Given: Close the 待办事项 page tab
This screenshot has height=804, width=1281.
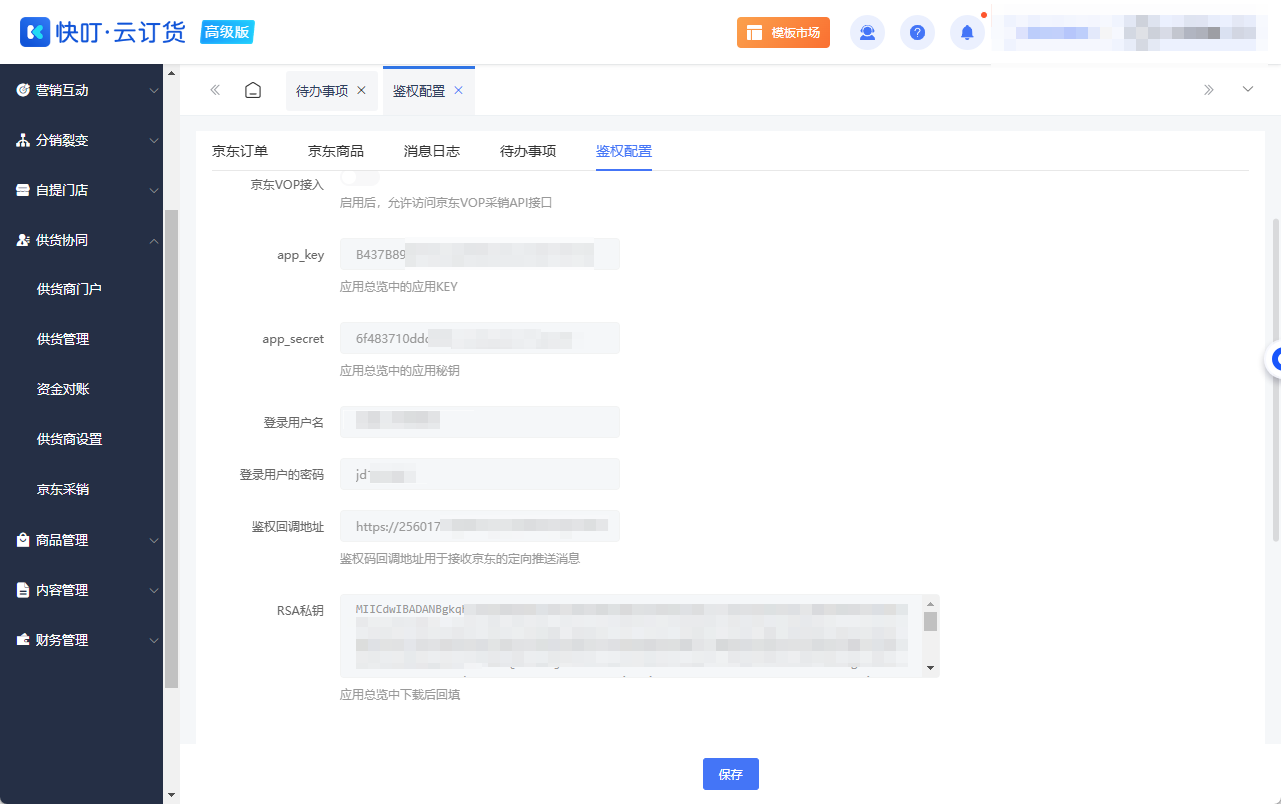Looking at the screenshot, I should tap(361, 90).
